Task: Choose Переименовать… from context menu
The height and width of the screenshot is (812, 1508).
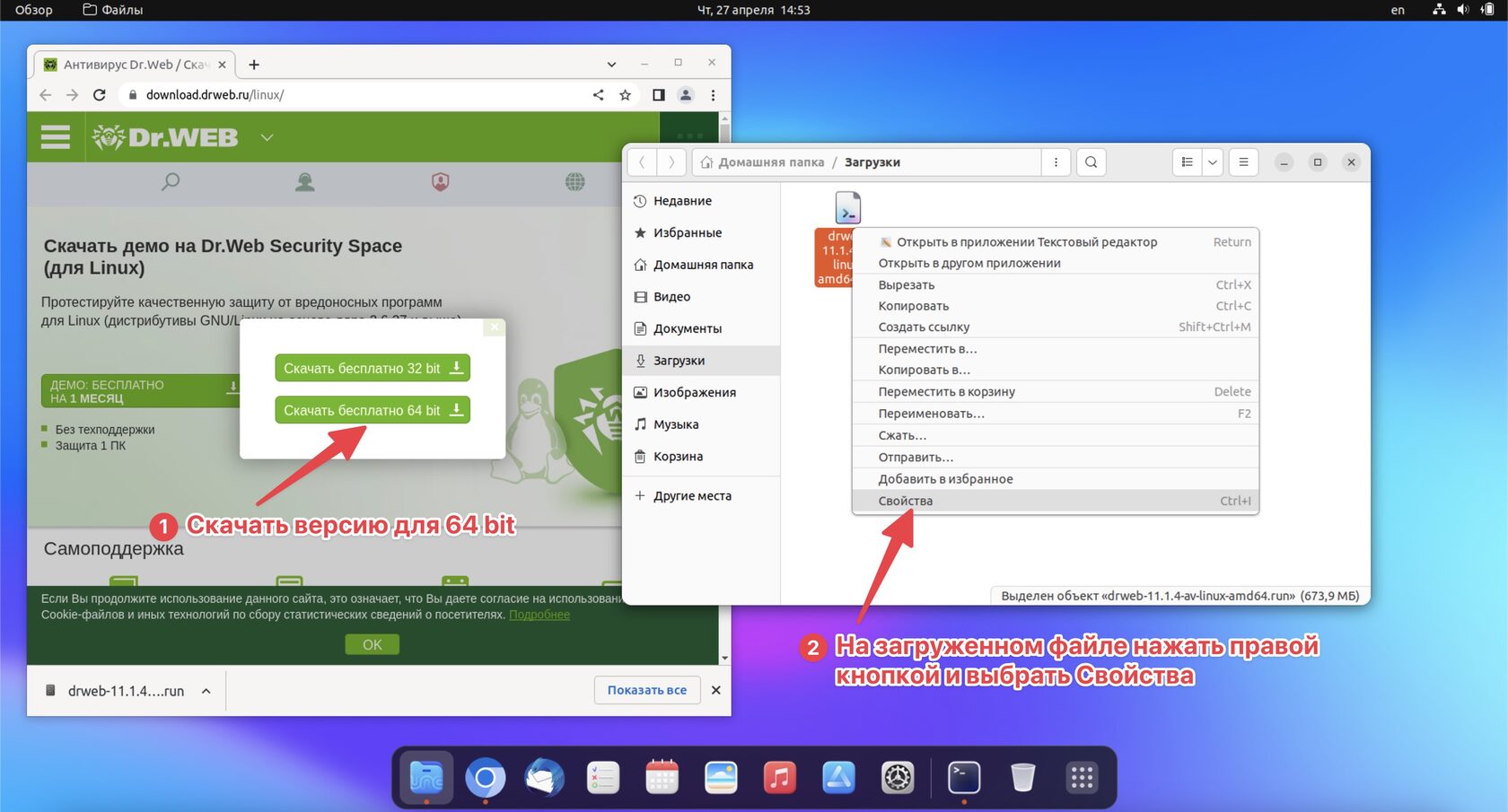Action: point(1055,414)
